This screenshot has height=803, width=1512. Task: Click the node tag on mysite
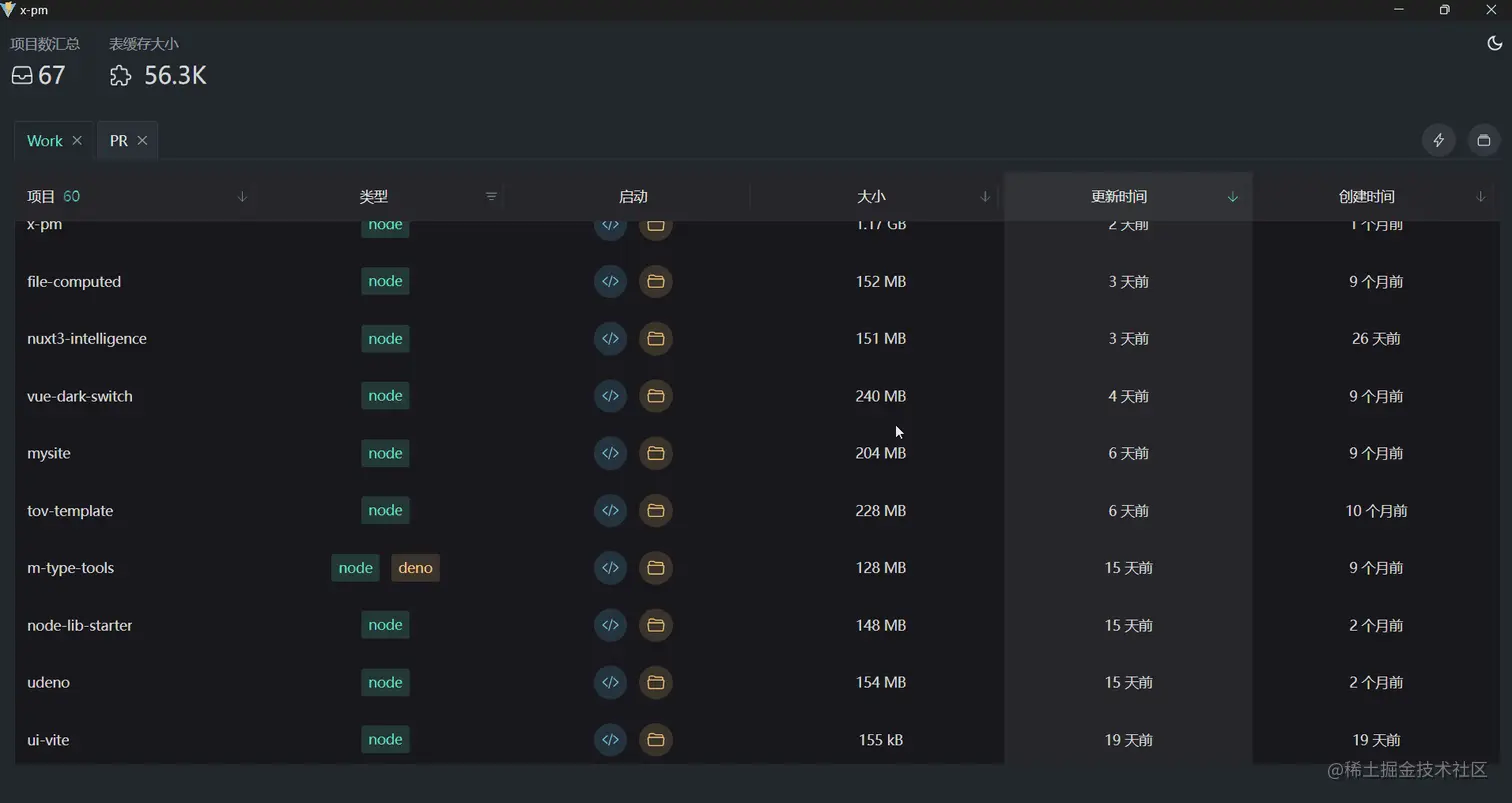[x=385, y=453]
